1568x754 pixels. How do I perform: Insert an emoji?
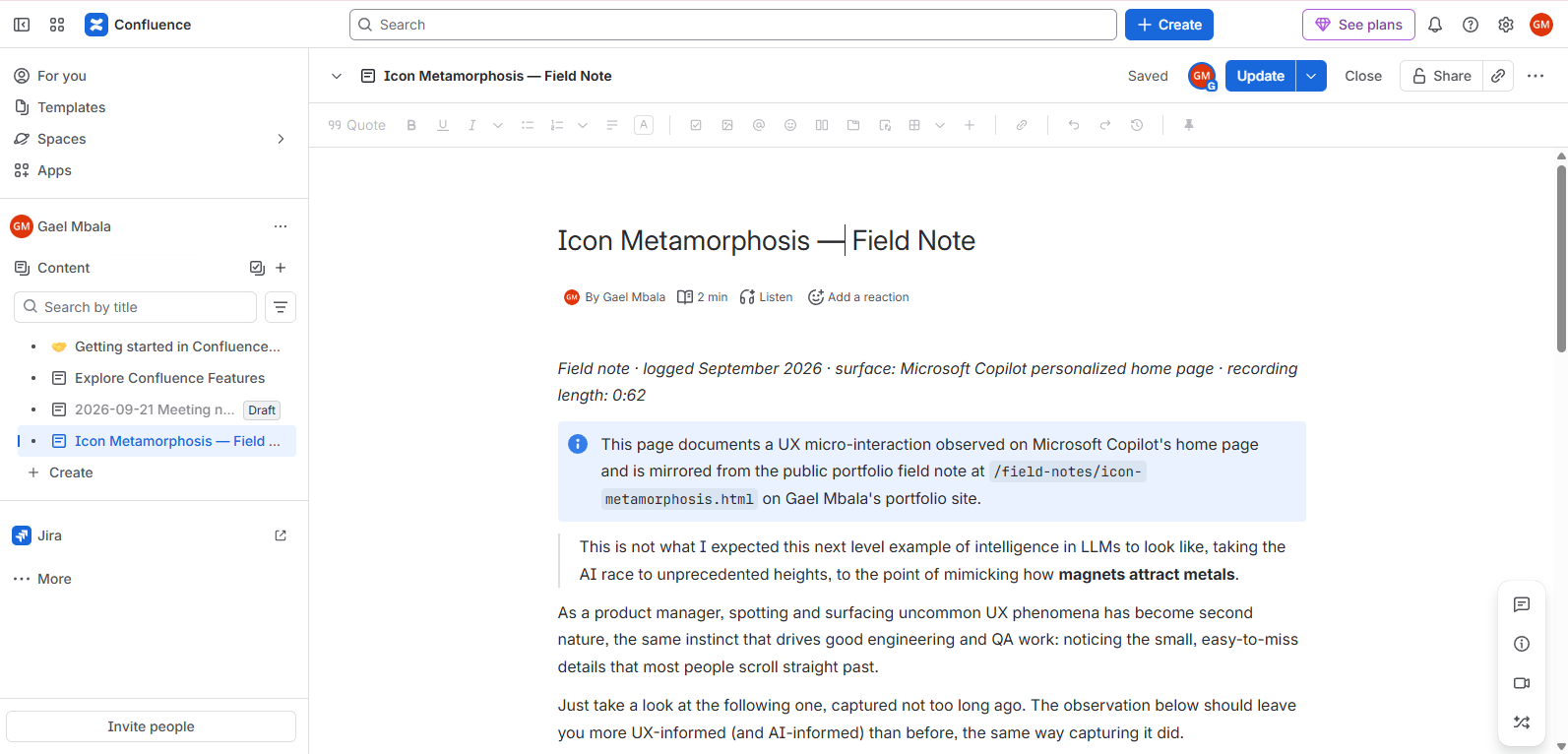(790, 125)
